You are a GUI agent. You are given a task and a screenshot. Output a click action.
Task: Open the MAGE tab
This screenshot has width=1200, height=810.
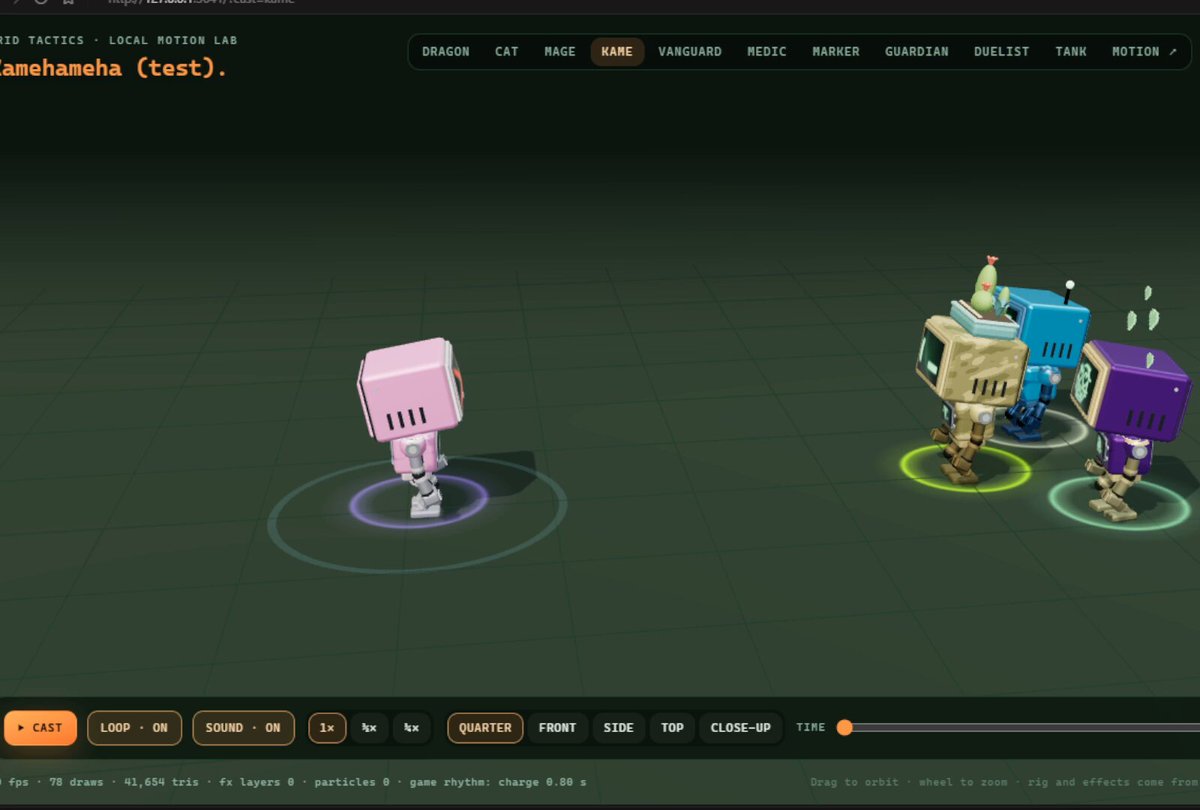click(x=560, y=52)
